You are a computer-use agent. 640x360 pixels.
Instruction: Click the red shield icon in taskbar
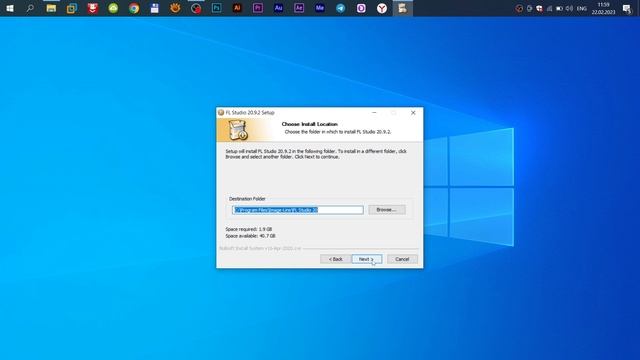93,8
